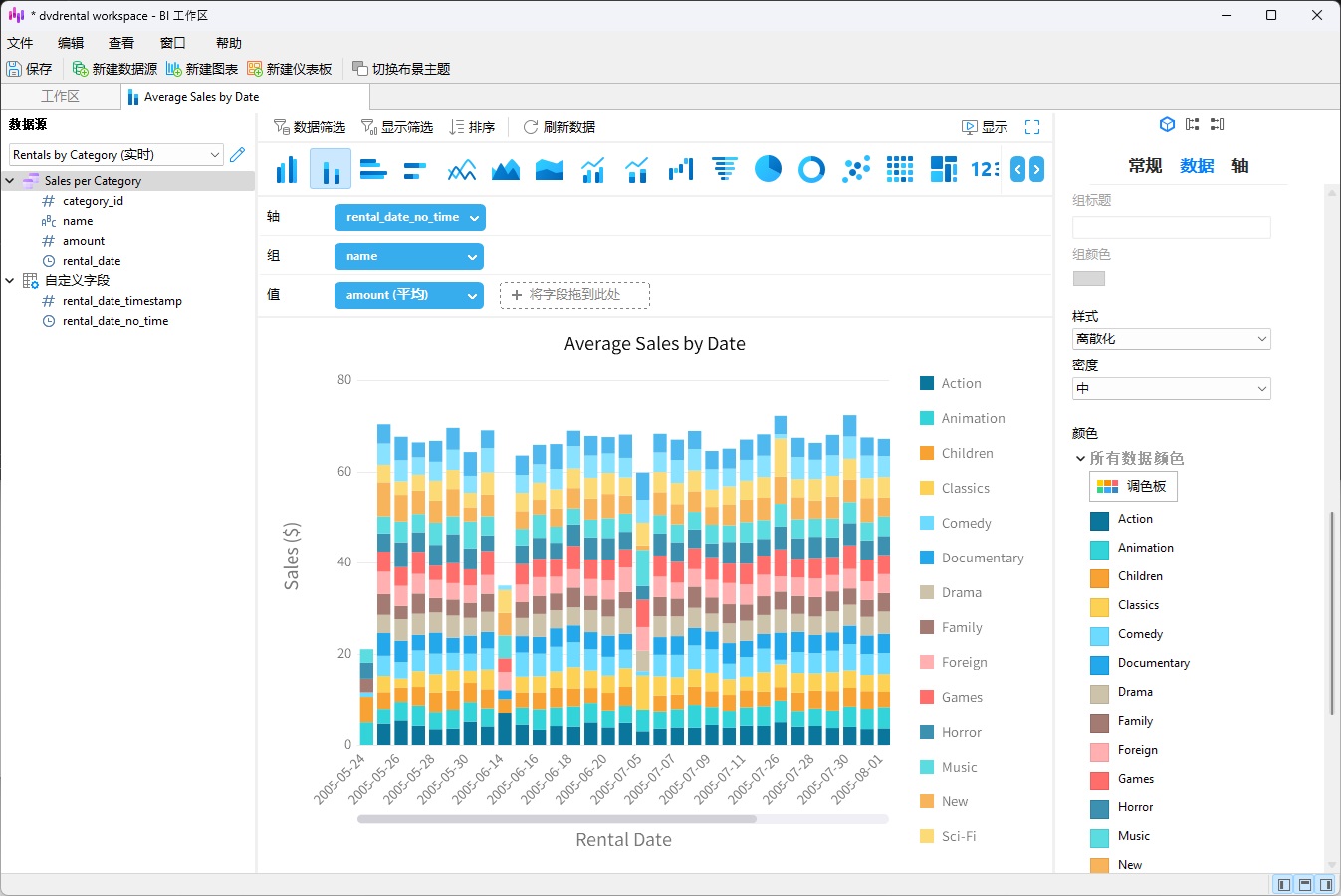Choose the scatter plot chart type
This screenshot has width=1341, height=896.
click(x=855, y=169)
